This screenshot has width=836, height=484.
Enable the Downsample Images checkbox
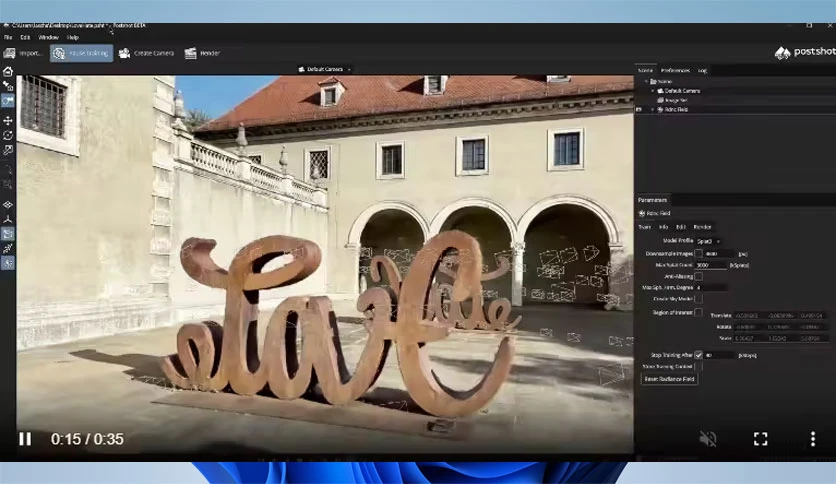click(698, 254)
